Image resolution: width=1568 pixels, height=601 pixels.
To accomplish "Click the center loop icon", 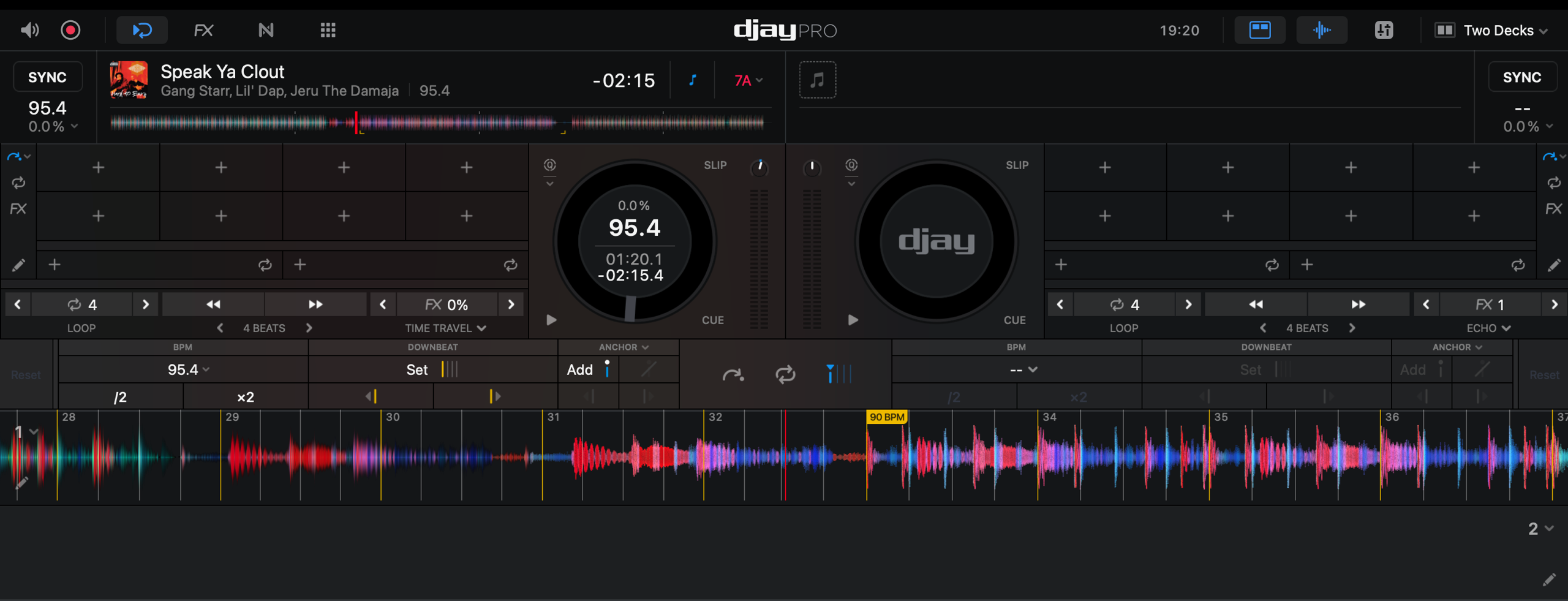I will coord(785,374).
